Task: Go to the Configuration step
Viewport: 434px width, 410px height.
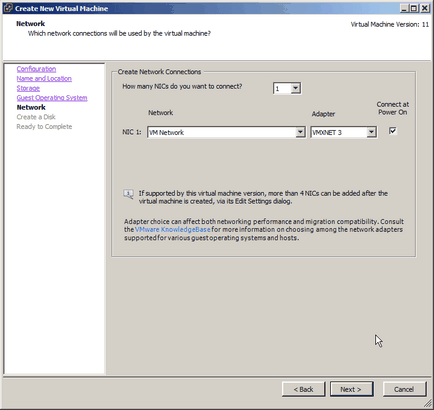Action: pos(36,69)
